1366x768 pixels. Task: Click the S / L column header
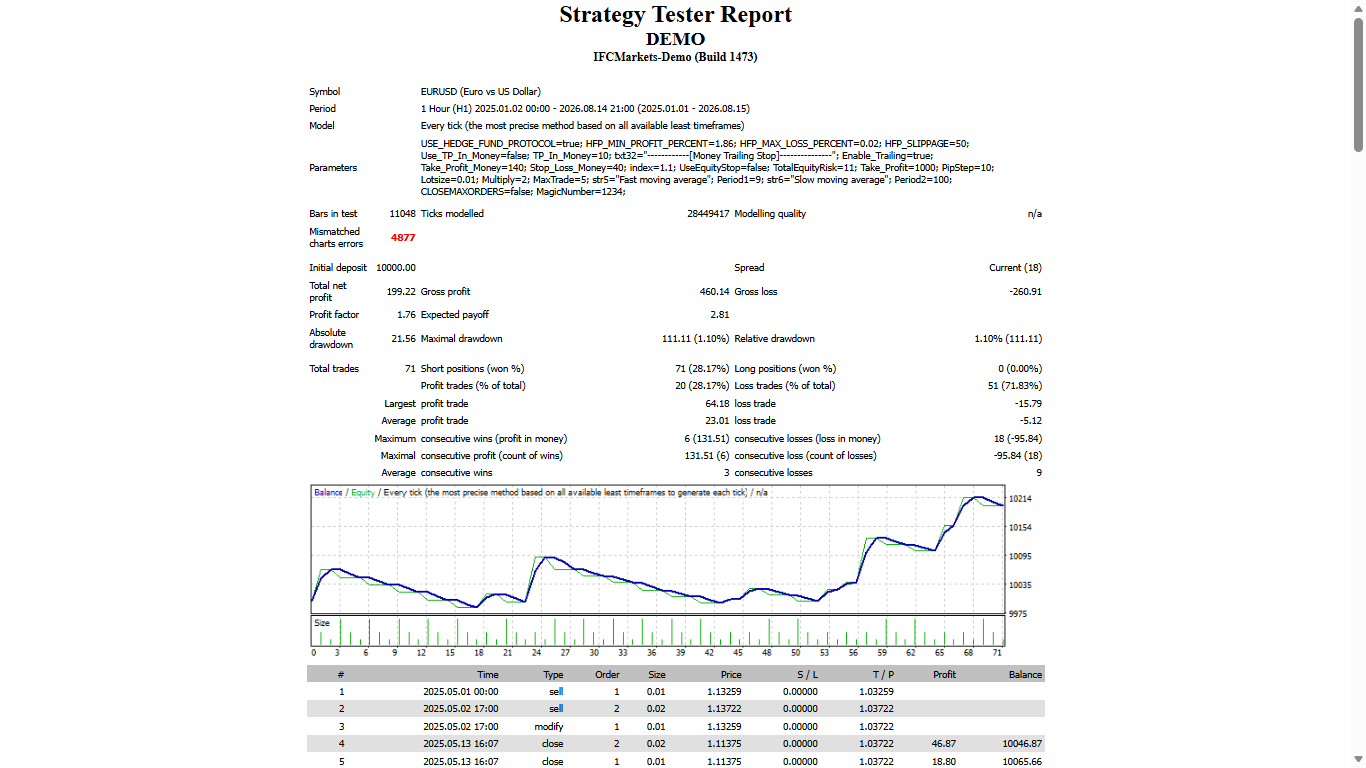(807, 675)
